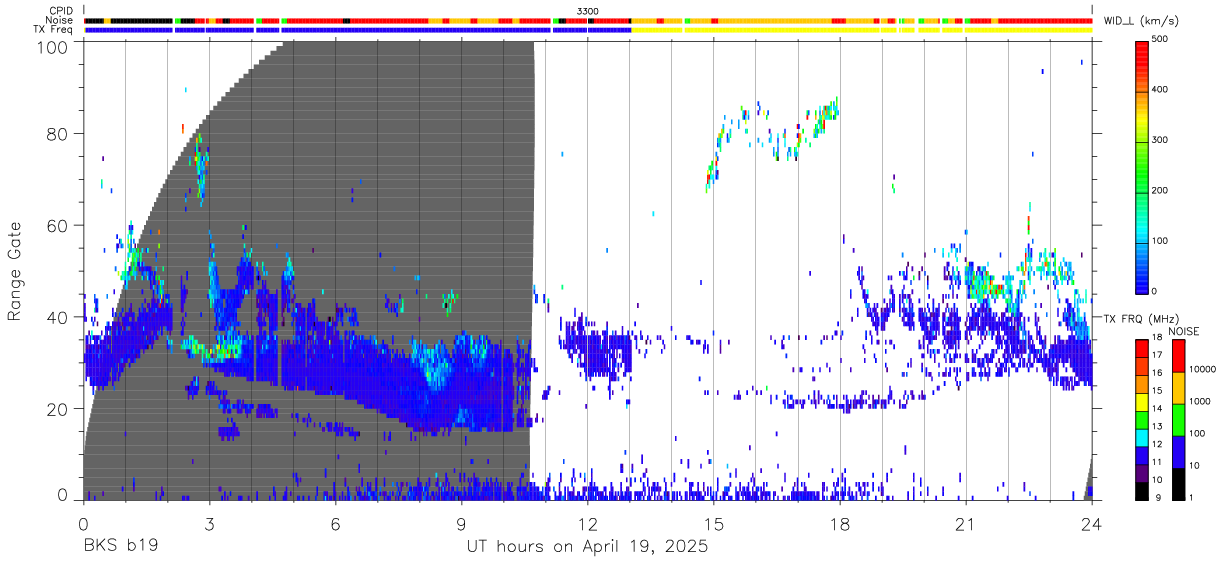The image size is (1228, 567).
Task: Click the range gate 0 tick label
Action: click(64, 495)
